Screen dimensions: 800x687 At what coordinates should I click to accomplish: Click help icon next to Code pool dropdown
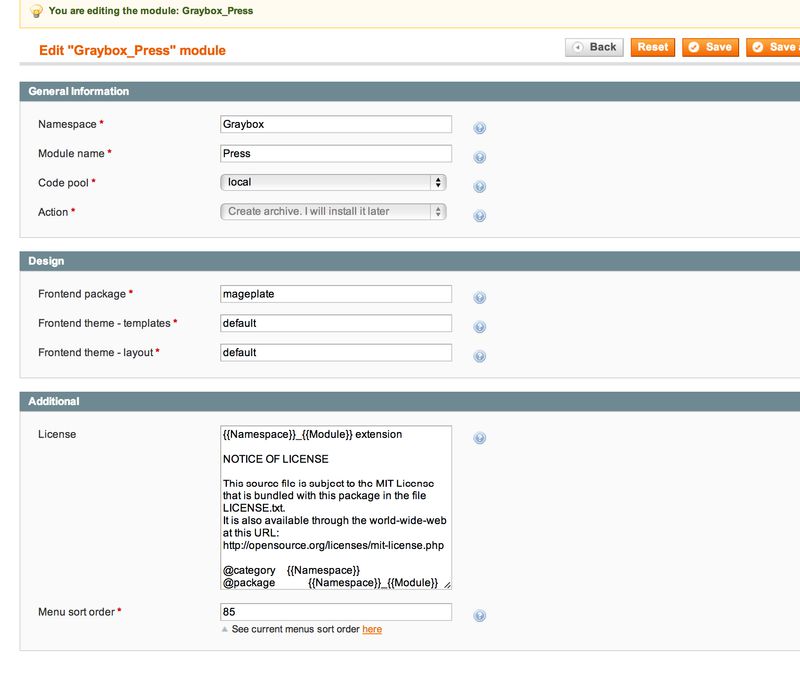(480, 187)
